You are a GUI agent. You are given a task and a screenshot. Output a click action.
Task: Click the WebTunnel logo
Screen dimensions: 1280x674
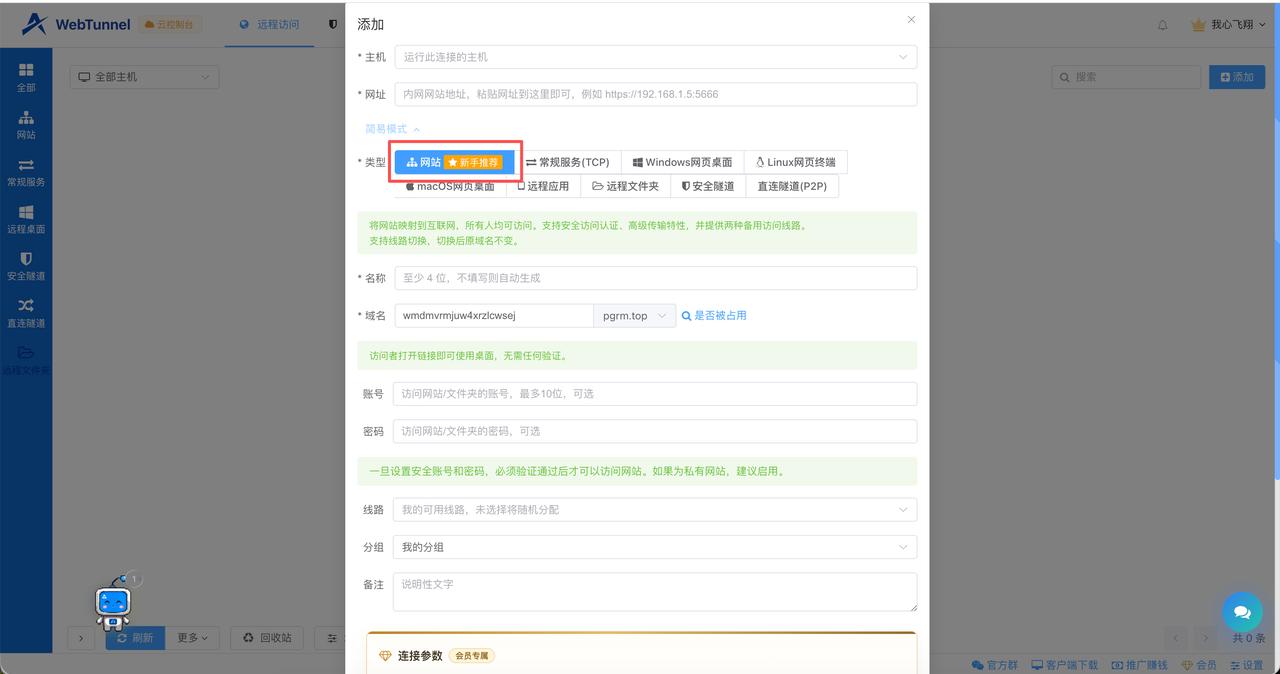click(77, 24)
